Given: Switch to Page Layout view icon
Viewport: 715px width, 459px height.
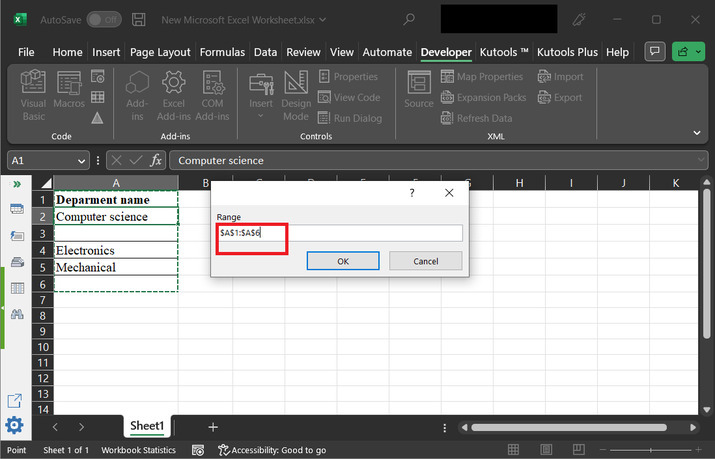Looking at the screenshot, I should tap(546, 449).
